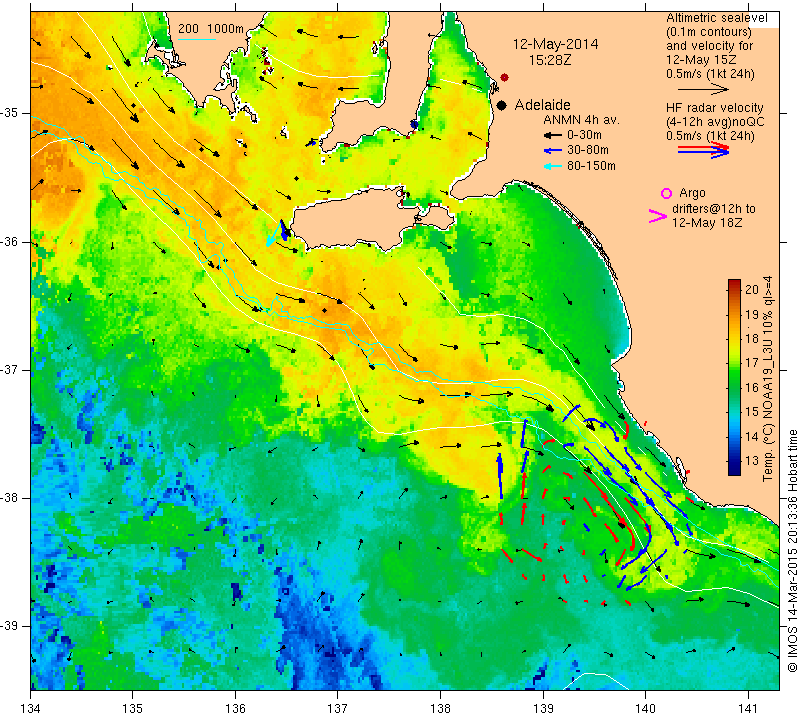Click the cyan line under 200 1000m
The height and width of the screenshot is (720, 800).
pyautogui.click(x=197, y=39)
